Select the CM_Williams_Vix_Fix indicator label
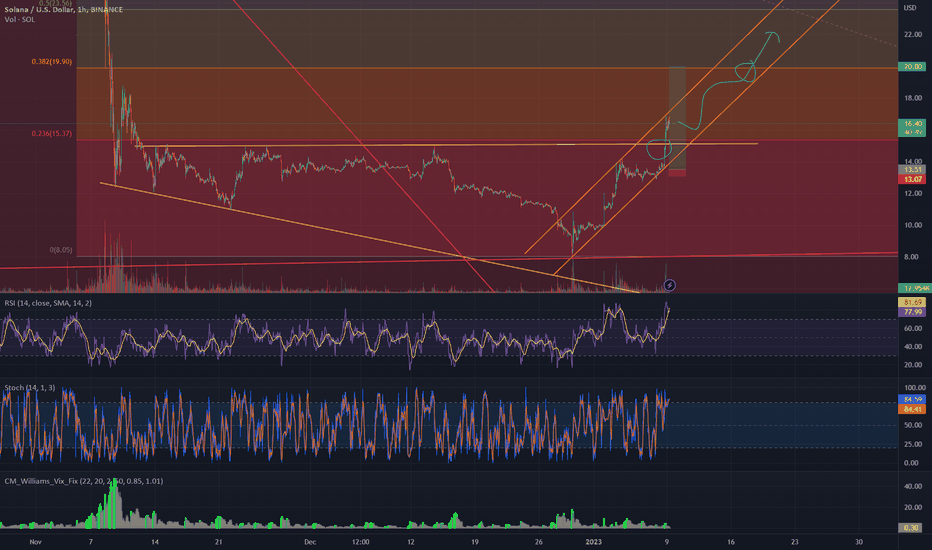932x550 pixels. [84, 481]
